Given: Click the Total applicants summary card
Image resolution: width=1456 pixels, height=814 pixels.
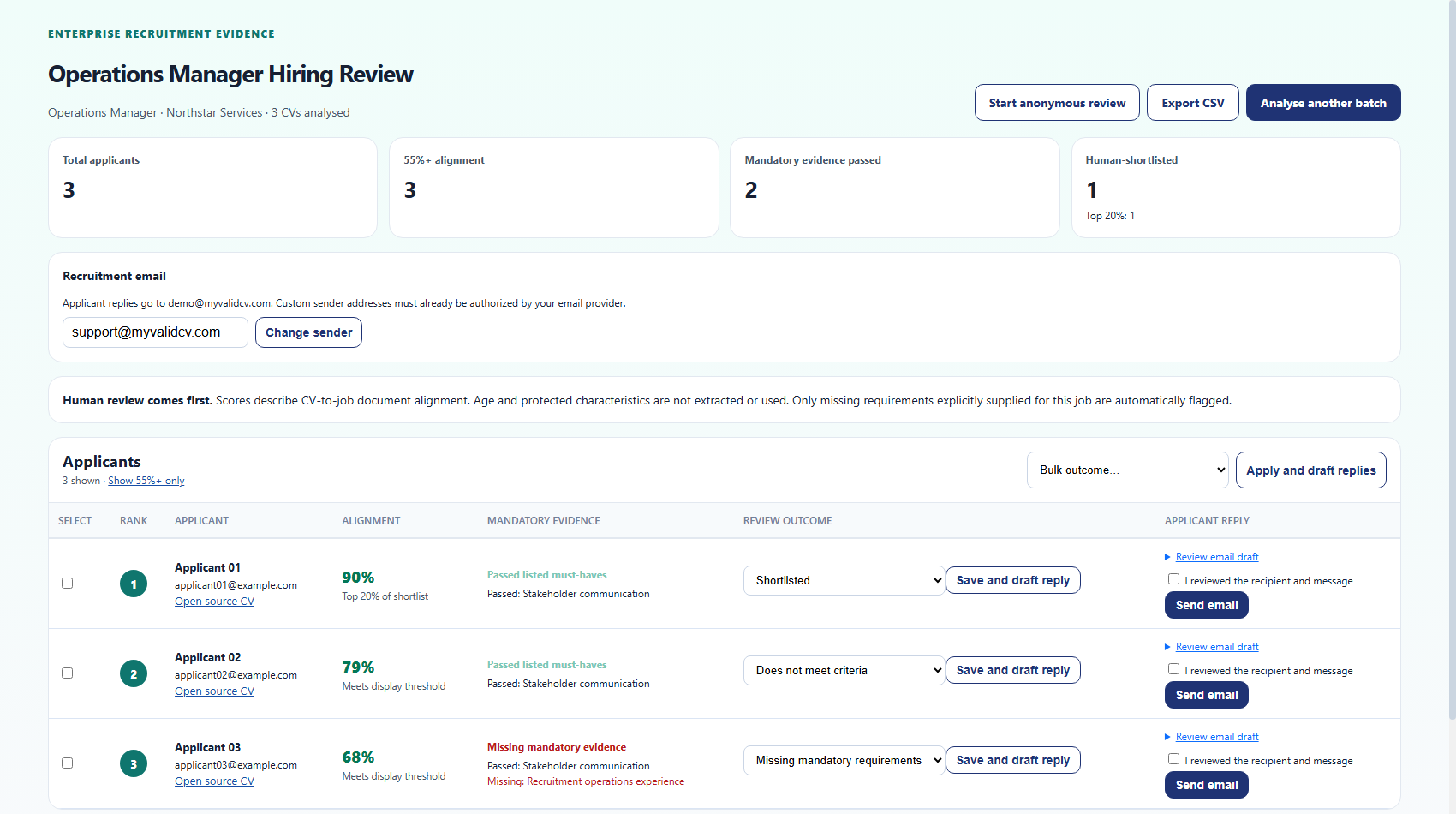Looking at the screenshot, I should pos(212,188).
